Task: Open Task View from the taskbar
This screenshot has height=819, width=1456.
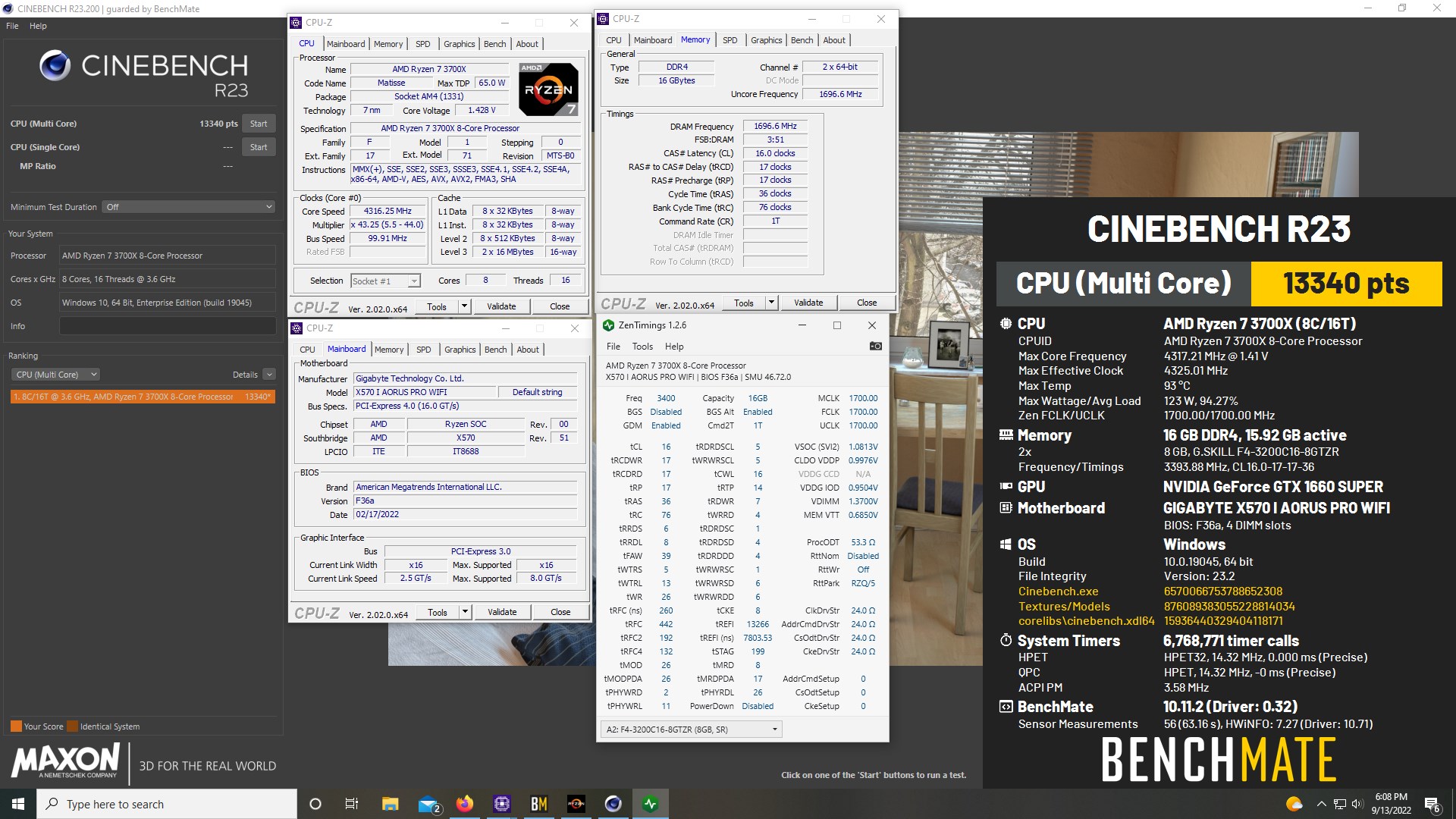Action: pyautogui.click(x=351, y=804)
